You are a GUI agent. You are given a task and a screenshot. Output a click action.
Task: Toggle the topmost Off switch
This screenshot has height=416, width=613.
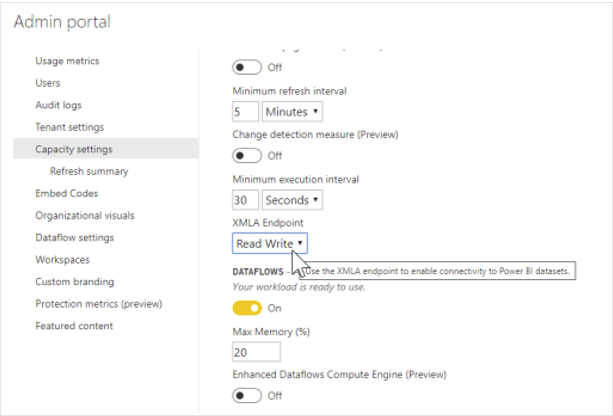246,68
